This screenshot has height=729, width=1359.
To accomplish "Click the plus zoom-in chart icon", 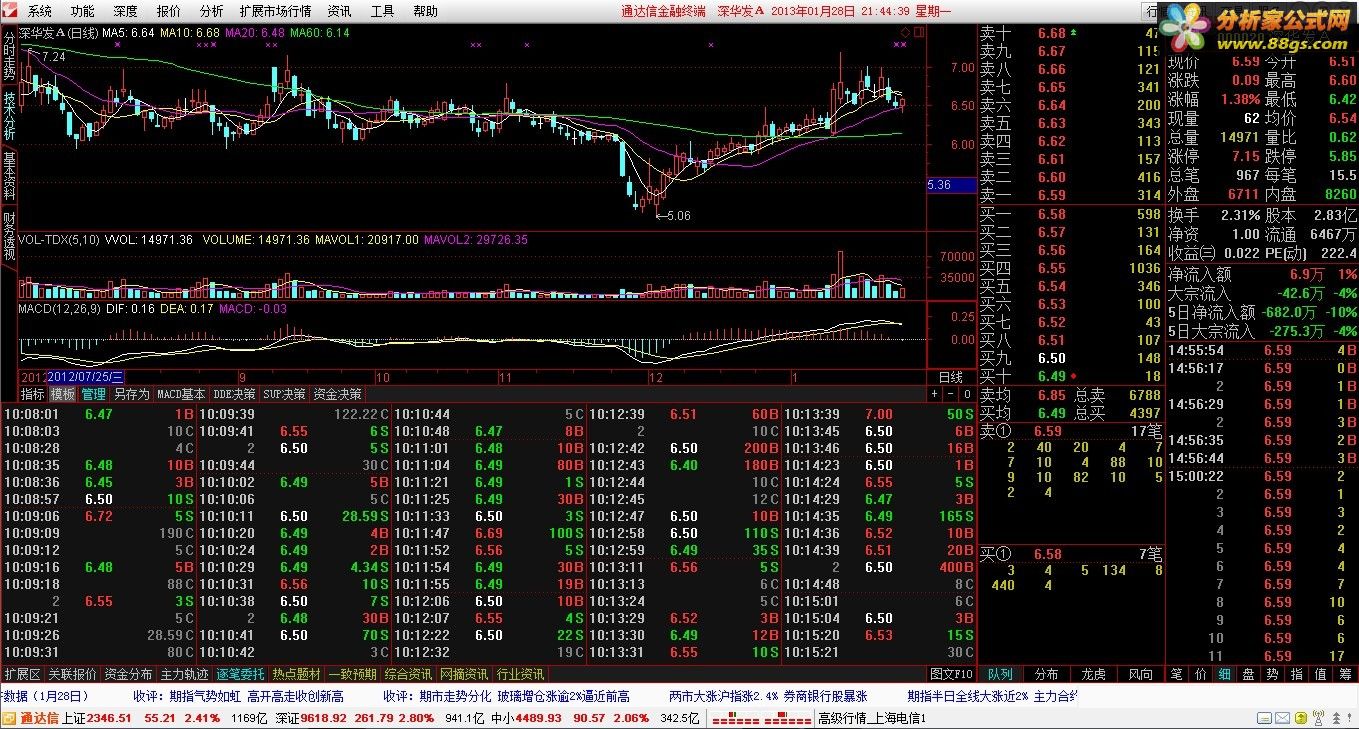I will tap(935, 394).
